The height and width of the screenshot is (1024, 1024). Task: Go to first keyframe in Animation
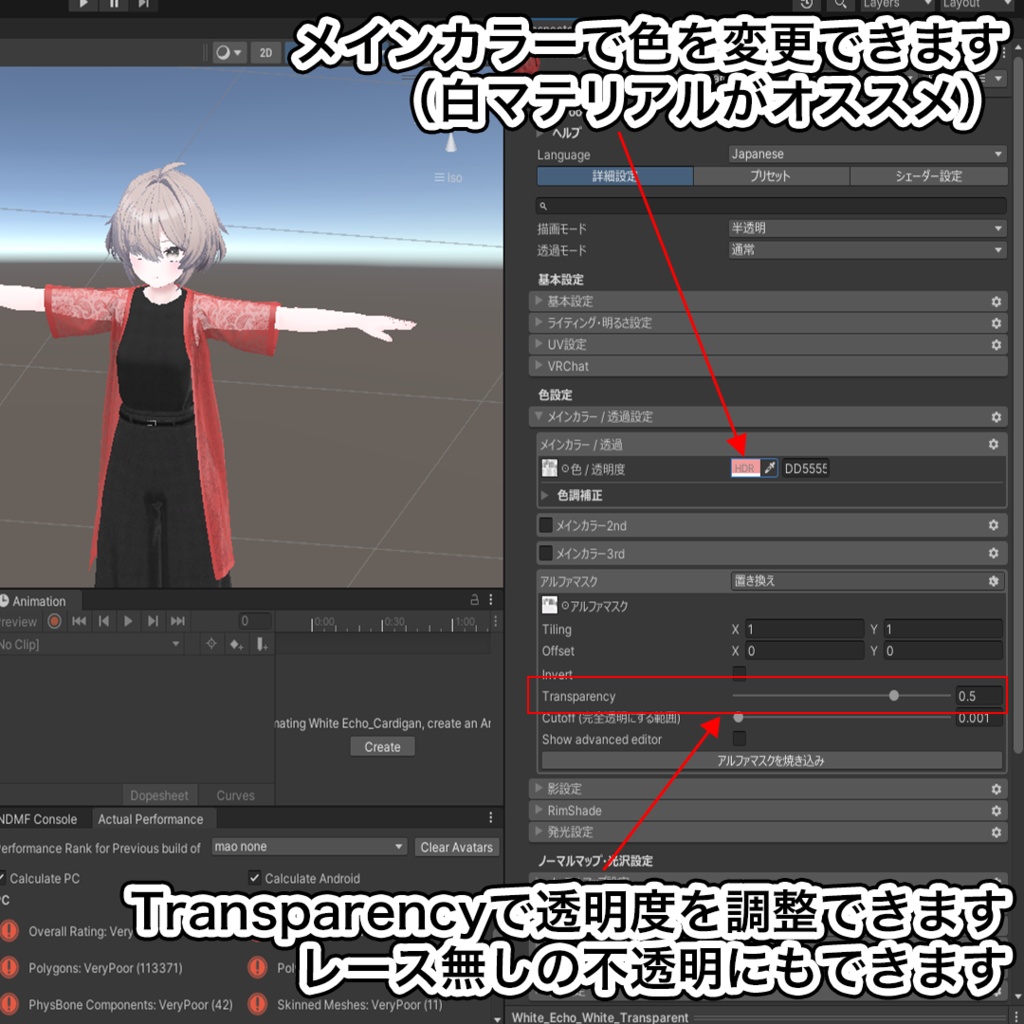point(79,621)
